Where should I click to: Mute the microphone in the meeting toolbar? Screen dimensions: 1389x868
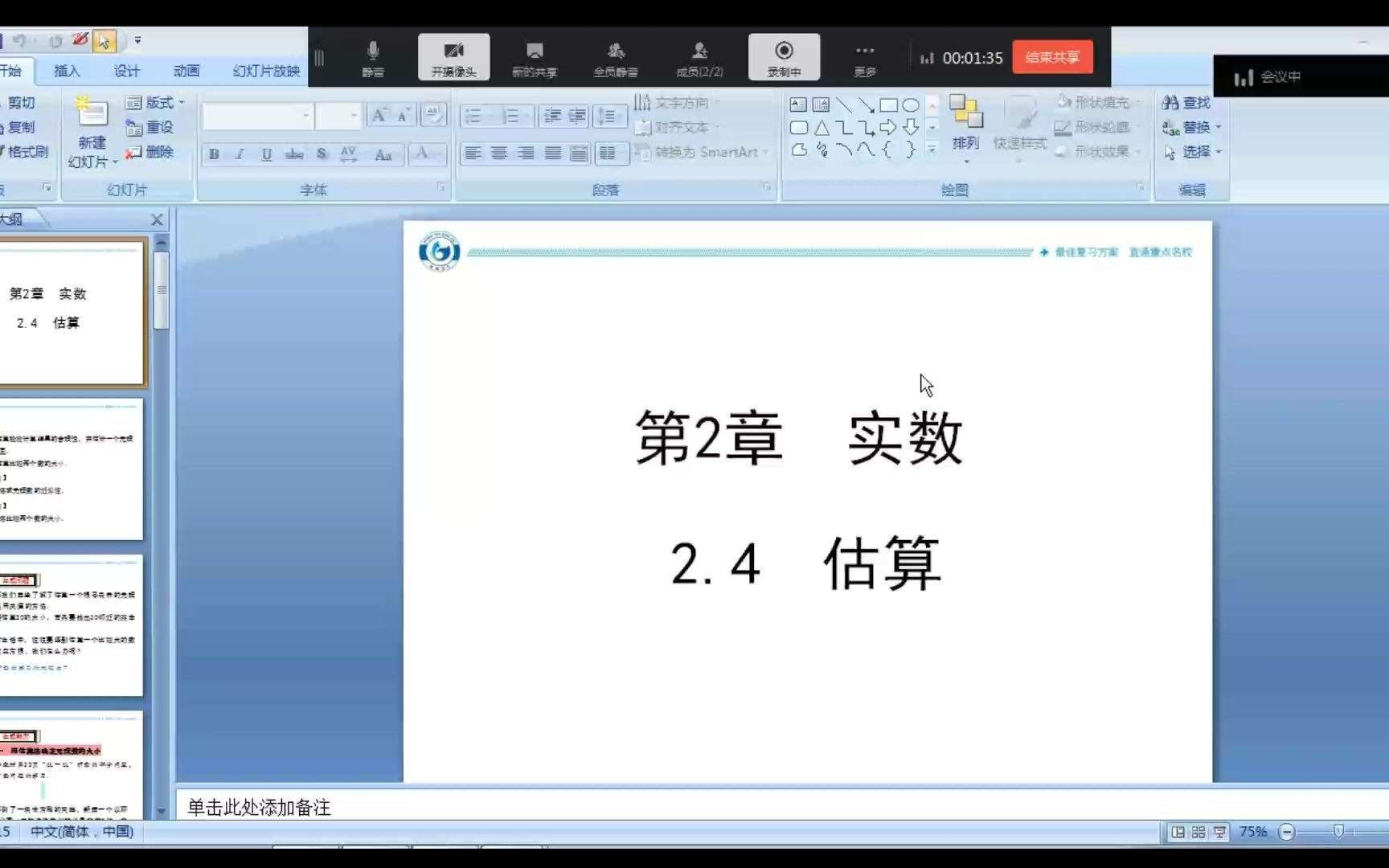(x=372, y=56)
